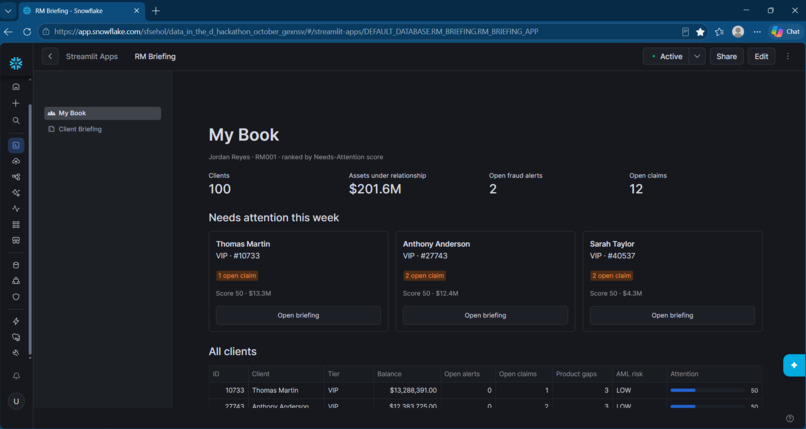Open the browser favorites list icon
The image size is (806, 429).
coord(719,32)
